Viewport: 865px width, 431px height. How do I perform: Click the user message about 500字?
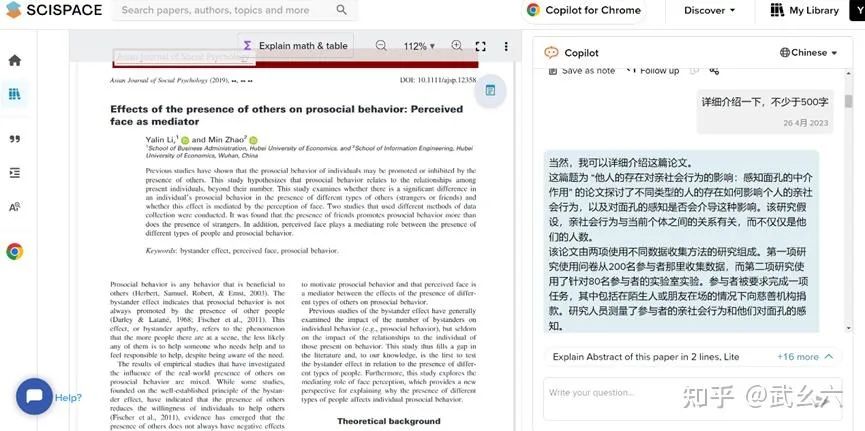click(x=765, y=102)
